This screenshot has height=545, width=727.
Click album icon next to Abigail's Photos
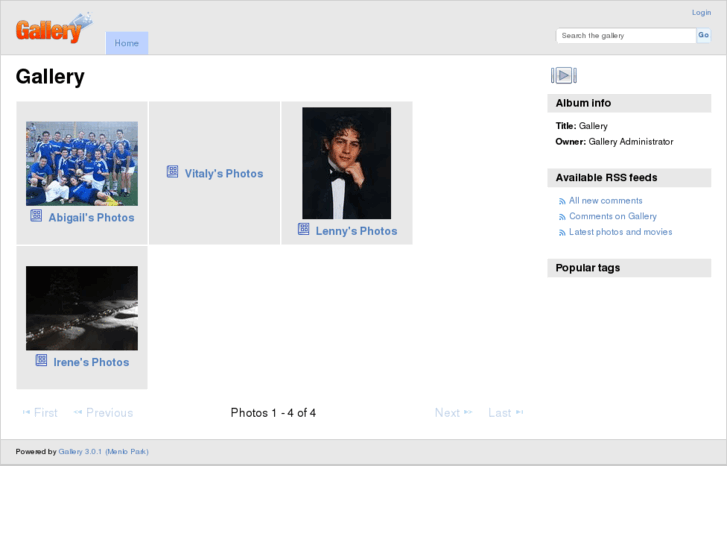tap(36, 216)
